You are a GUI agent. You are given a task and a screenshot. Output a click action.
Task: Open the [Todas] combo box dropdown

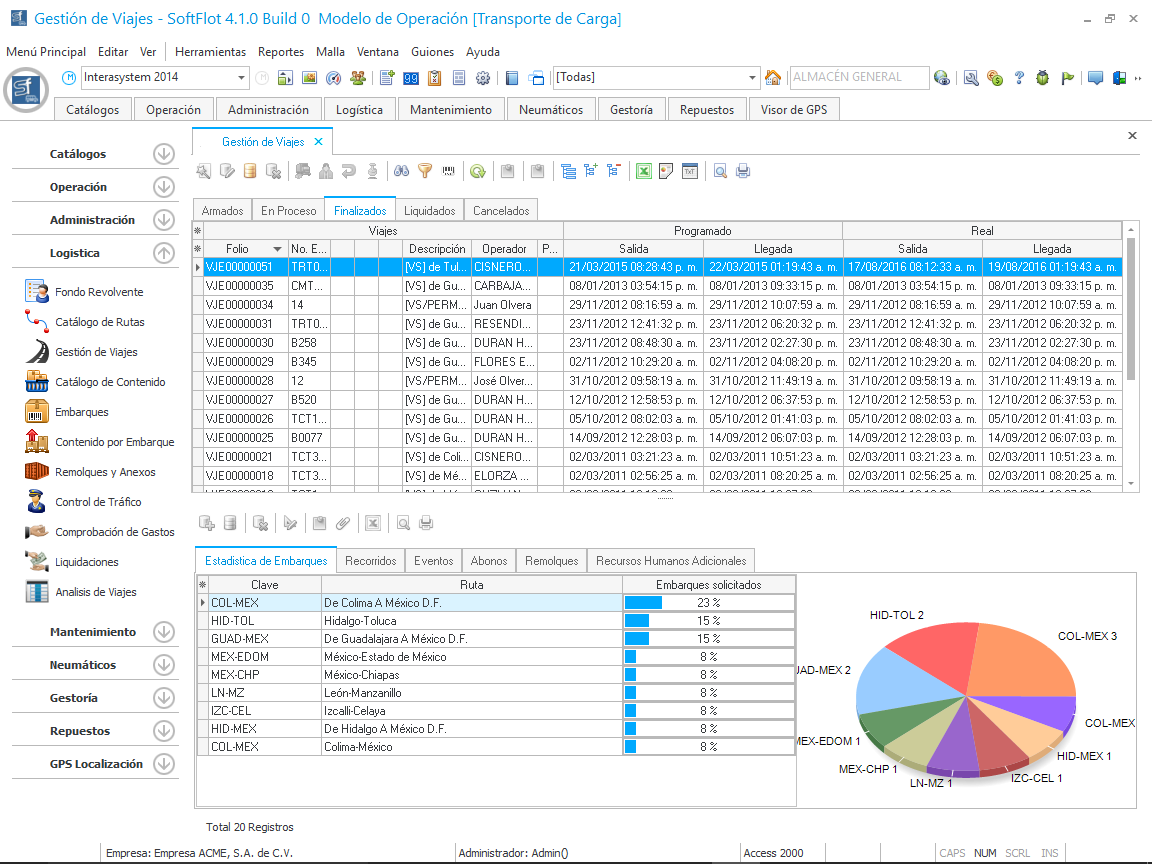753,78
